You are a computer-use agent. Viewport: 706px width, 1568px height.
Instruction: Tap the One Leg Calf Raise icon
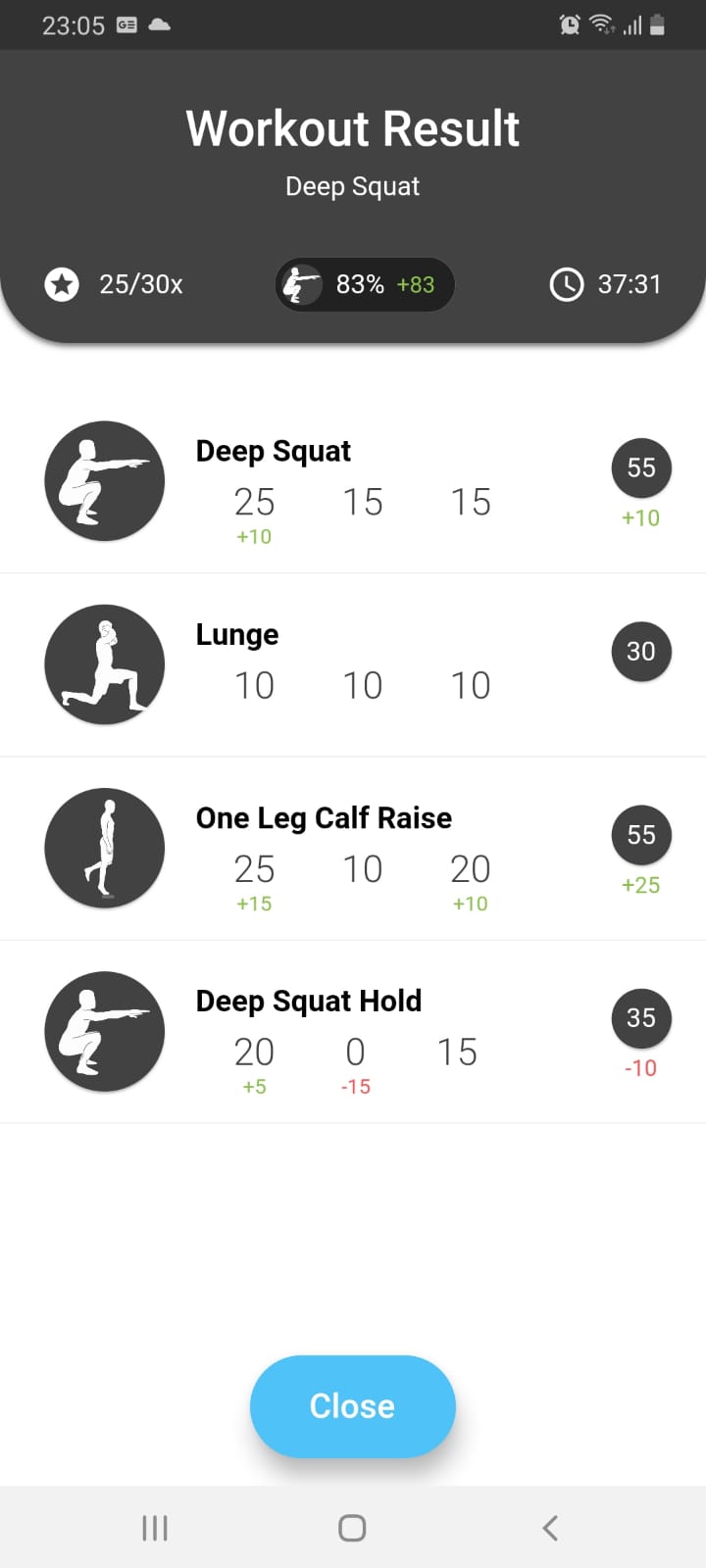tap(104, 848)
